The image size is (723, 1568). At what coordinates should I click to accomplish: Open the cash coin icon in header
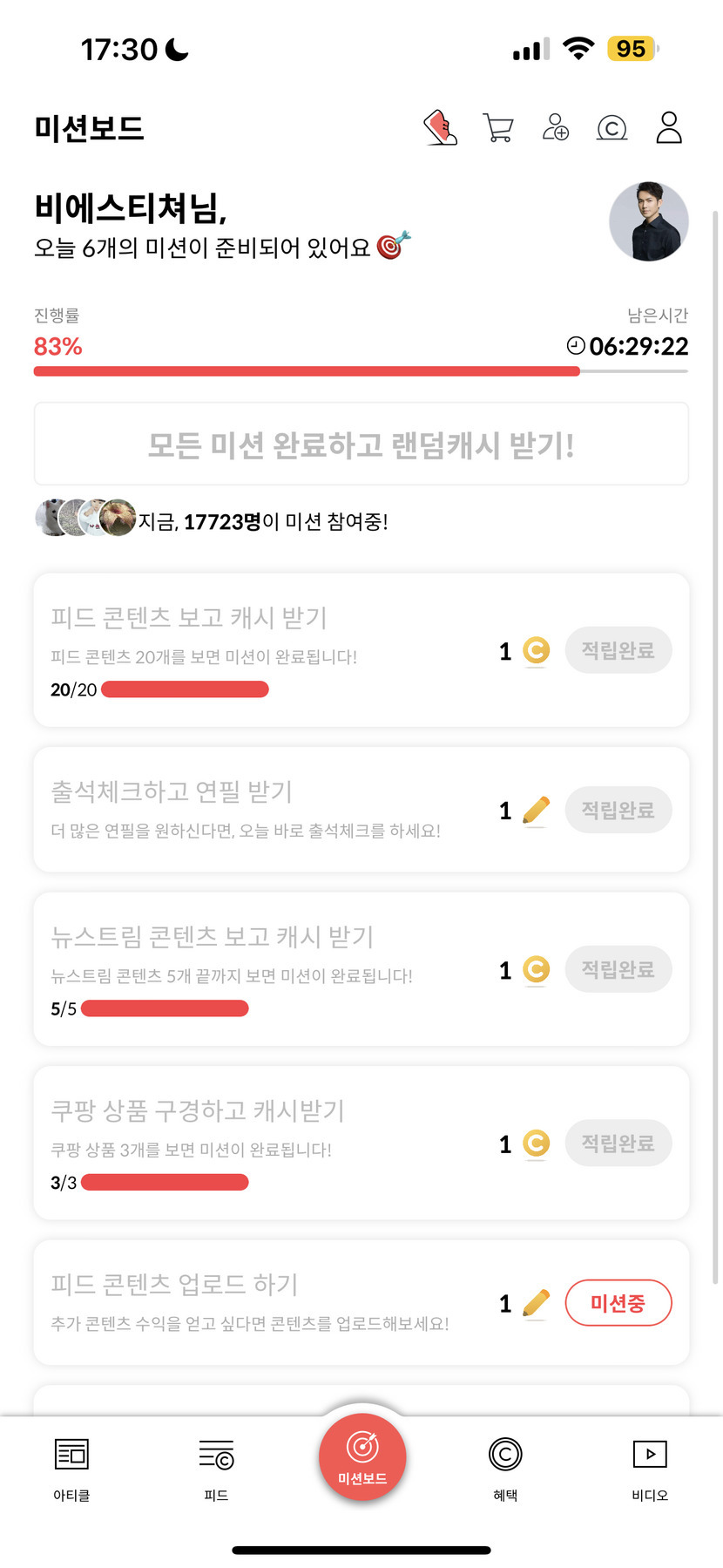(x=612, y=128)
